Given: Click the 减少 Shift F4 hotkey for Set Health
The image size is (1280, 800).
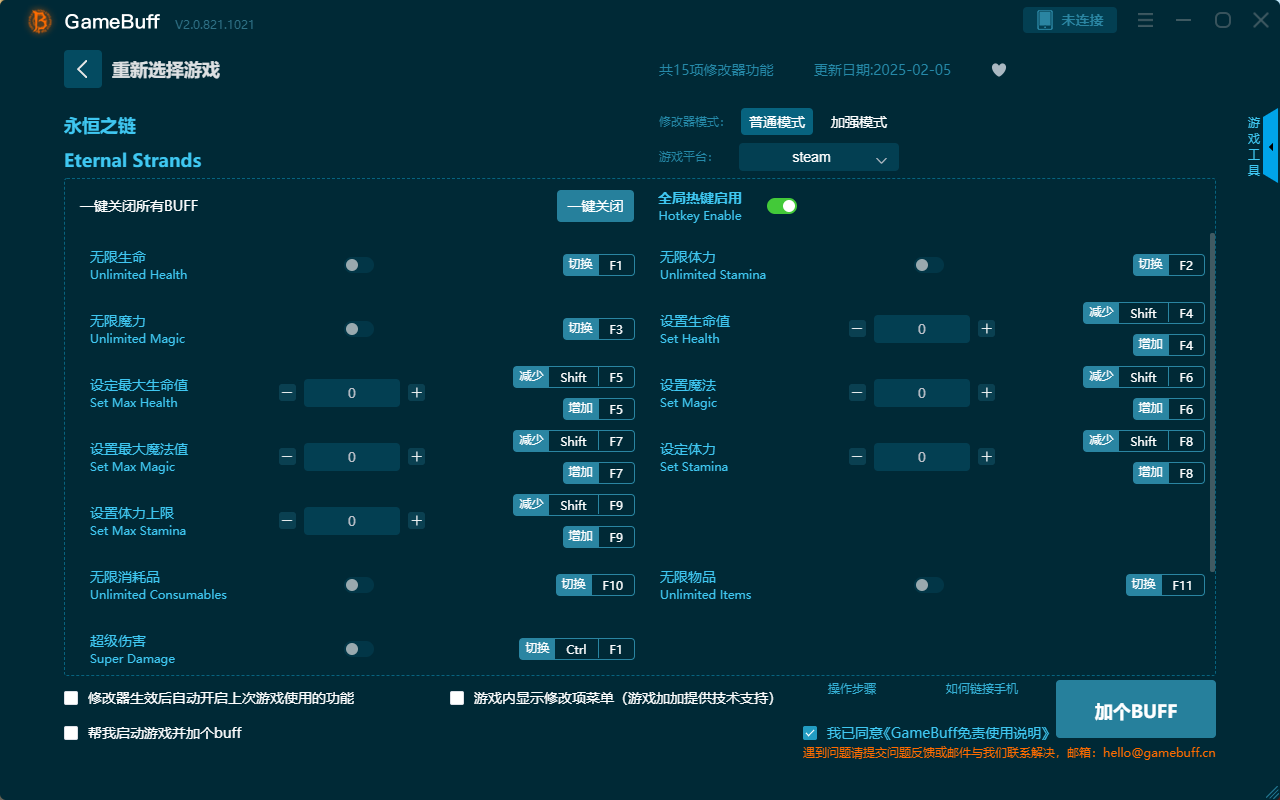Looking at the screenshot, I should (x=1144, y=313).
